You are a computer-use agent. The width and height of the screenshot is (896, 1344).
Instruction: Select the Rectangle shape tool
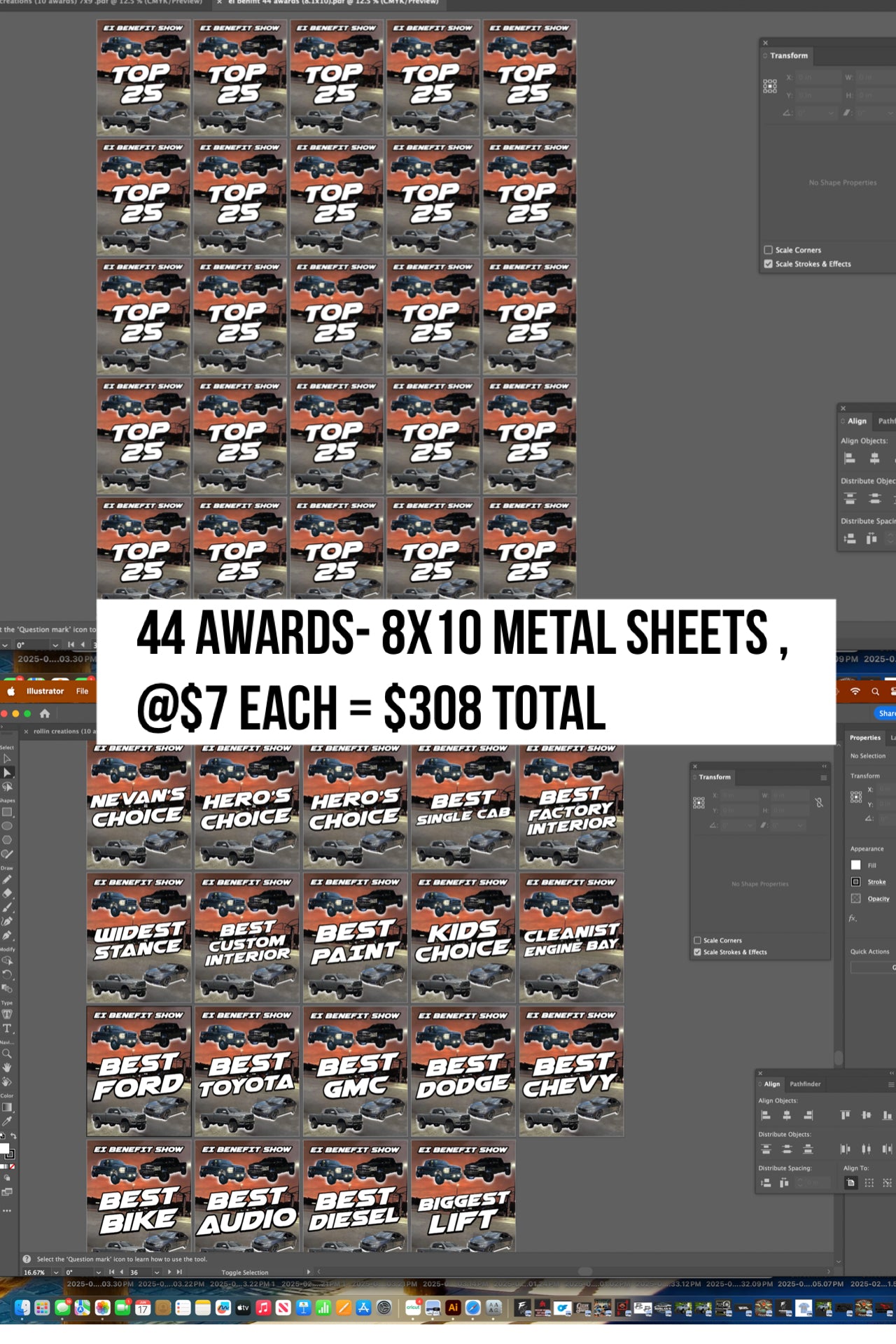7,812
